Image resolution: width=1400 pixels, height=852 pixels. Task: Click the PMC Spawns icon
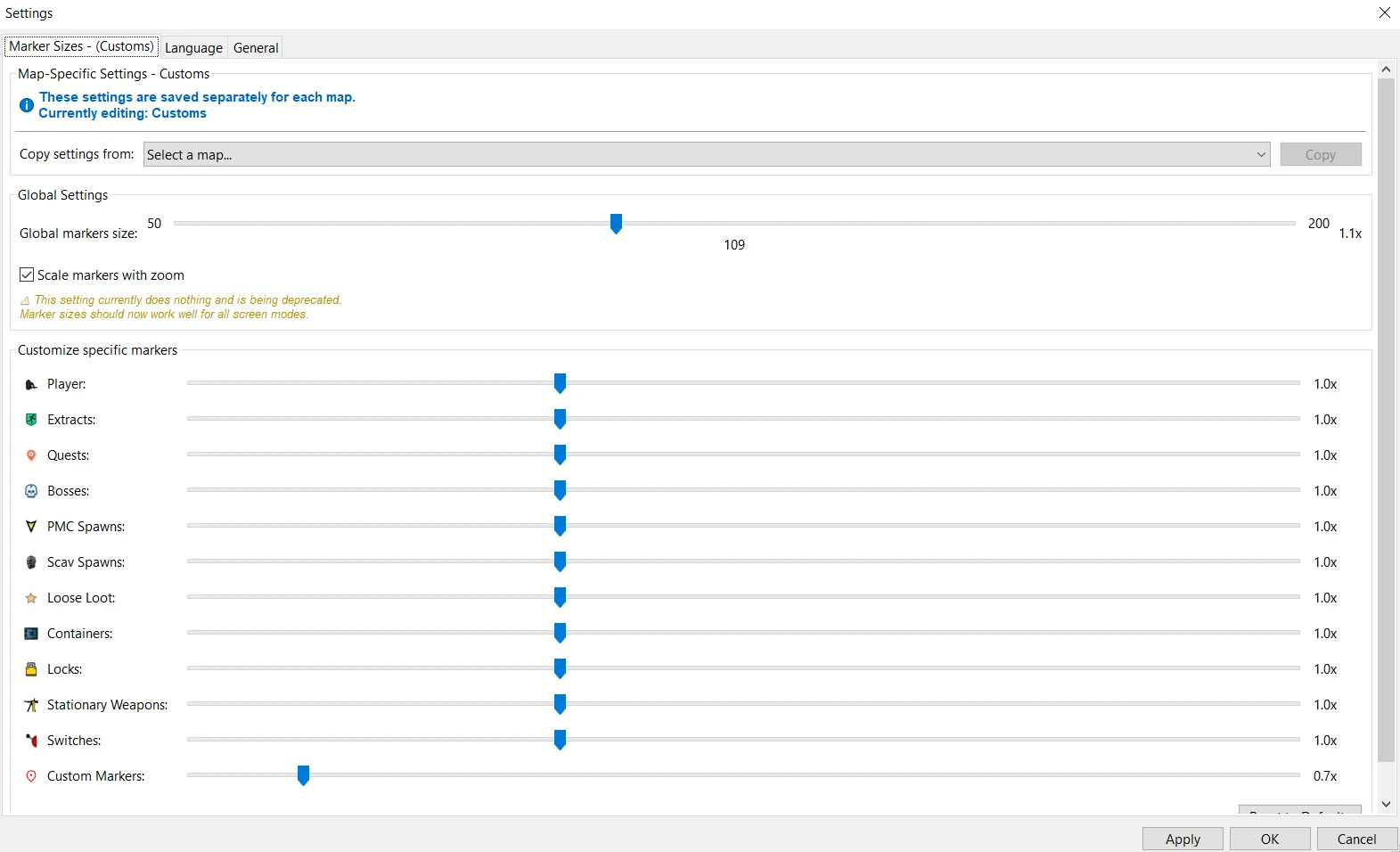[31, 527]
